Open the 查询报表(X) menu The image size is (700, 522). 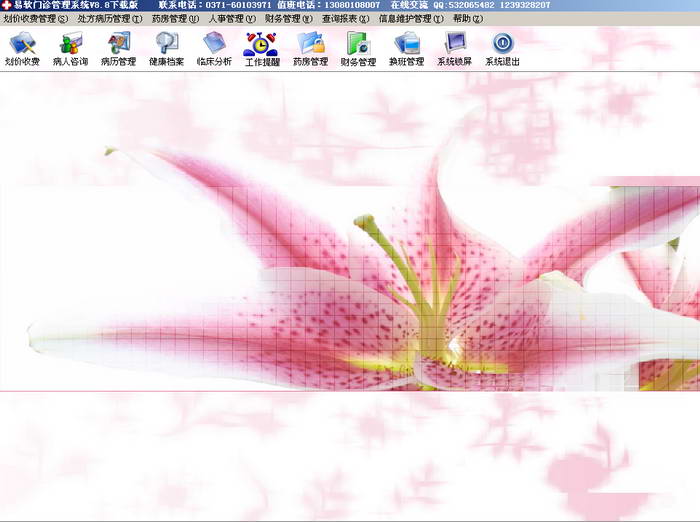345,18
